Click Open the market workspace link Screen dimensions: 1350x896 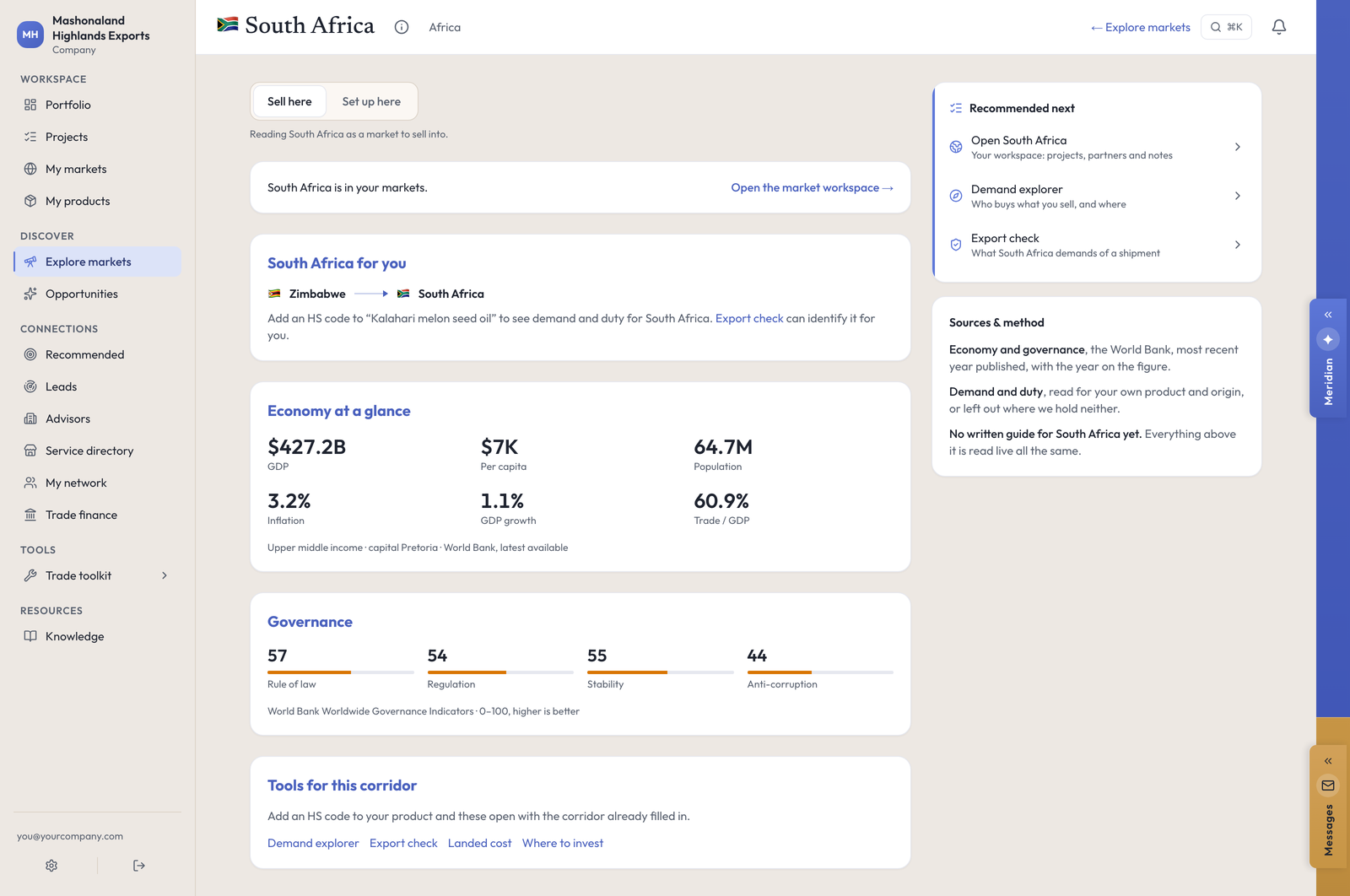click(x=812, y=187)
